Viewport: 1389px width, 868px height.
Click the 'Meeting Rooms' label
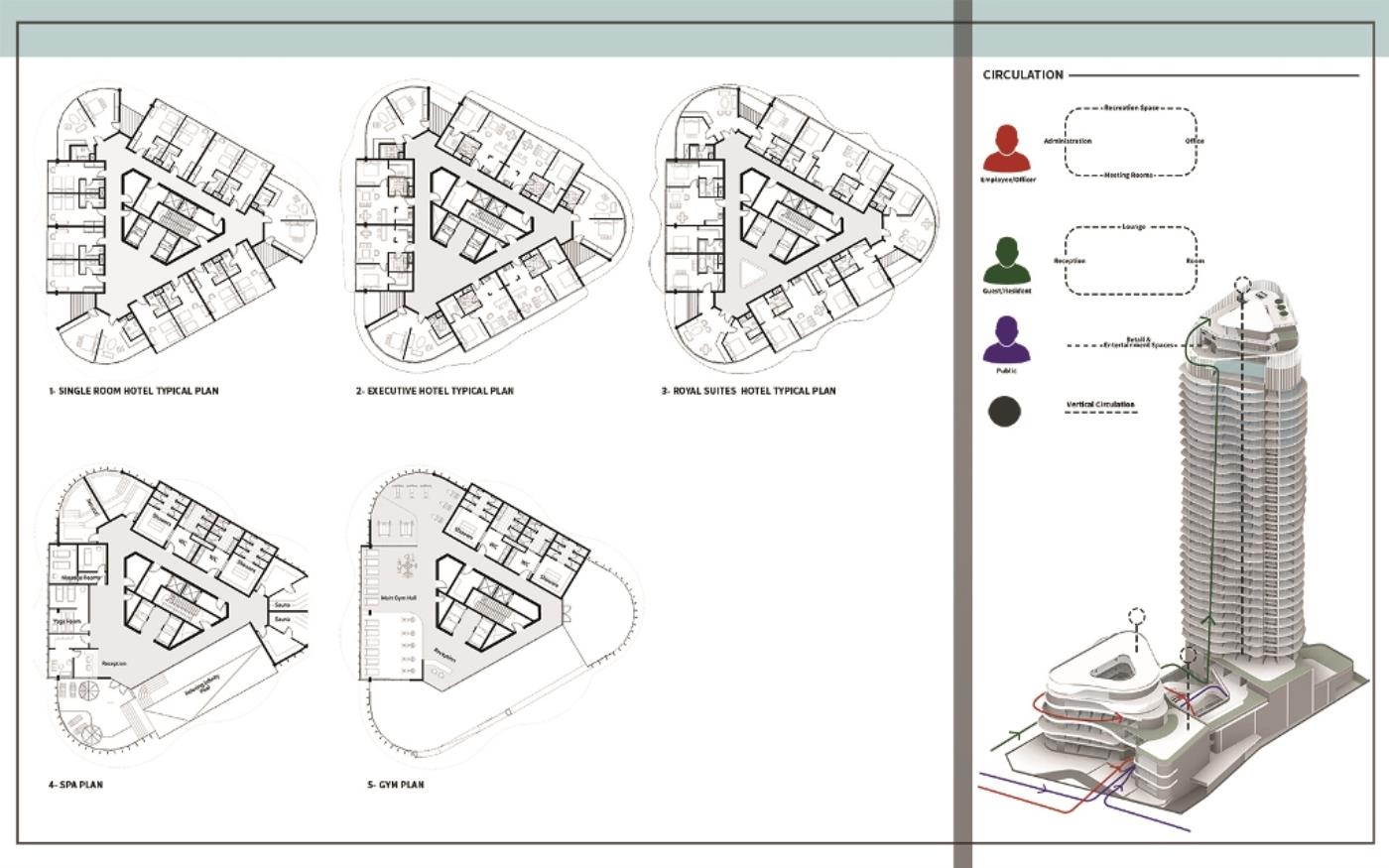pyautogui.click(x=1129, y=175)
